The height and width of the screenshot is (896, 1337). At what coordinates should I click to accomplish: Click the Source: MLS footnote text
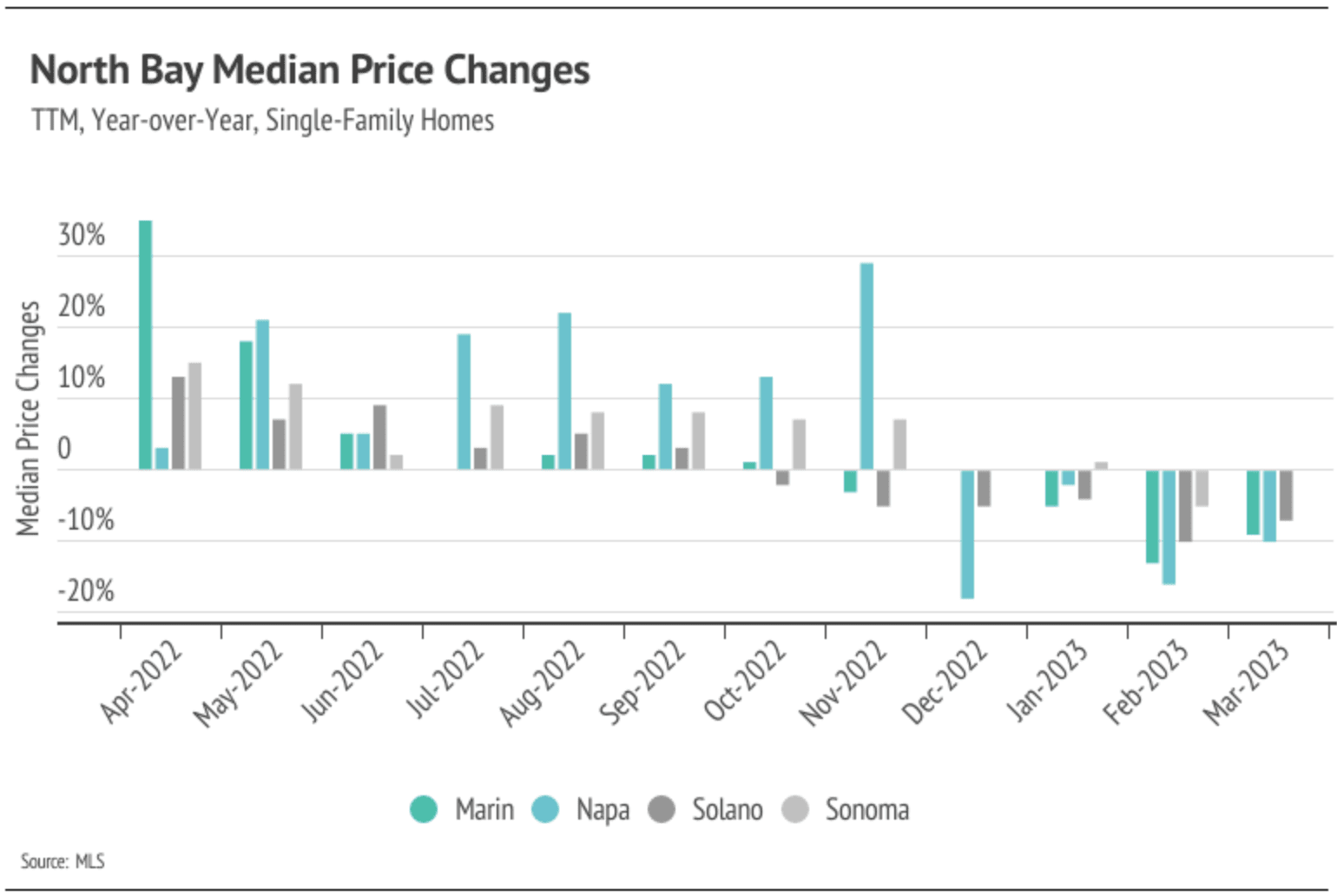pyautogui.click(x=63, y=861)
